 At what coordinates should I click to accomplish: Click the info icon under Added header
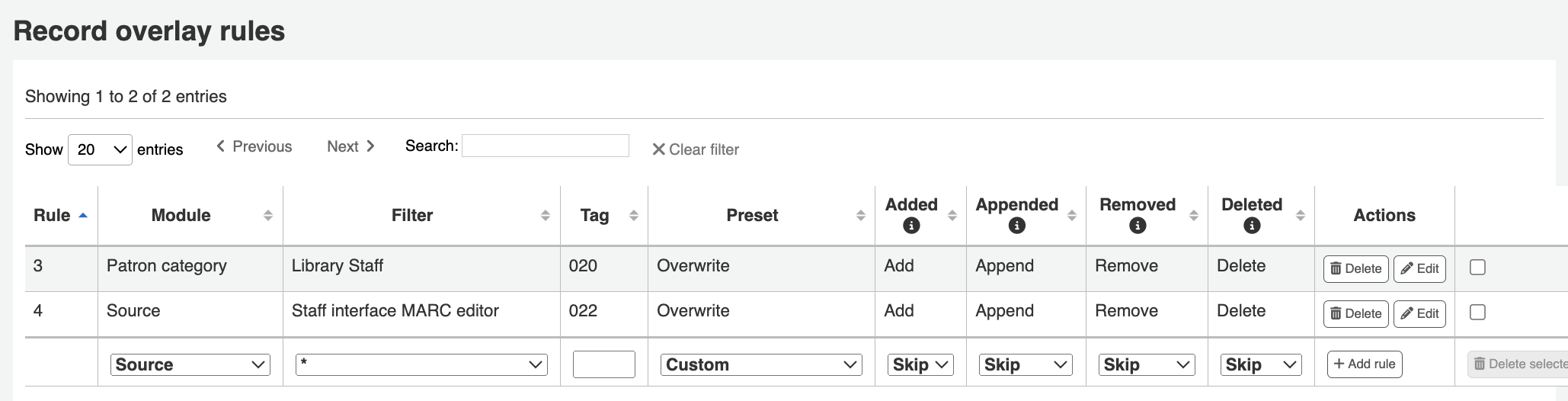[911, 226]
